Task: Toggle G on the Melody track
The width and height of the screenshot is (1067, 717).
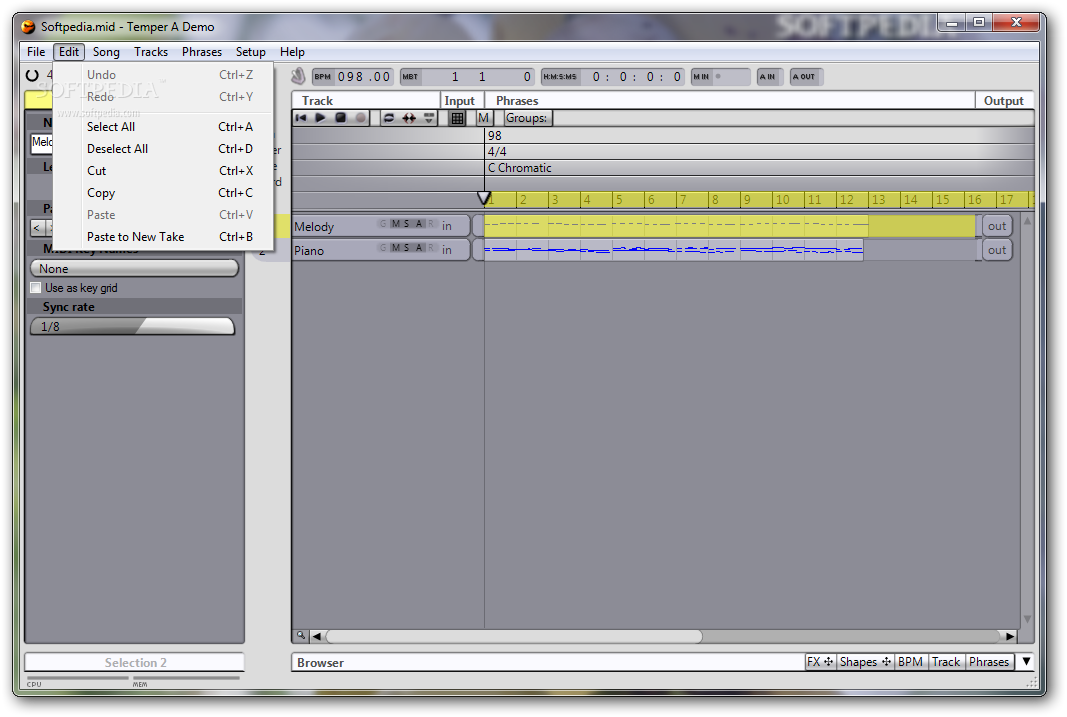Action: tap(383, 224)
